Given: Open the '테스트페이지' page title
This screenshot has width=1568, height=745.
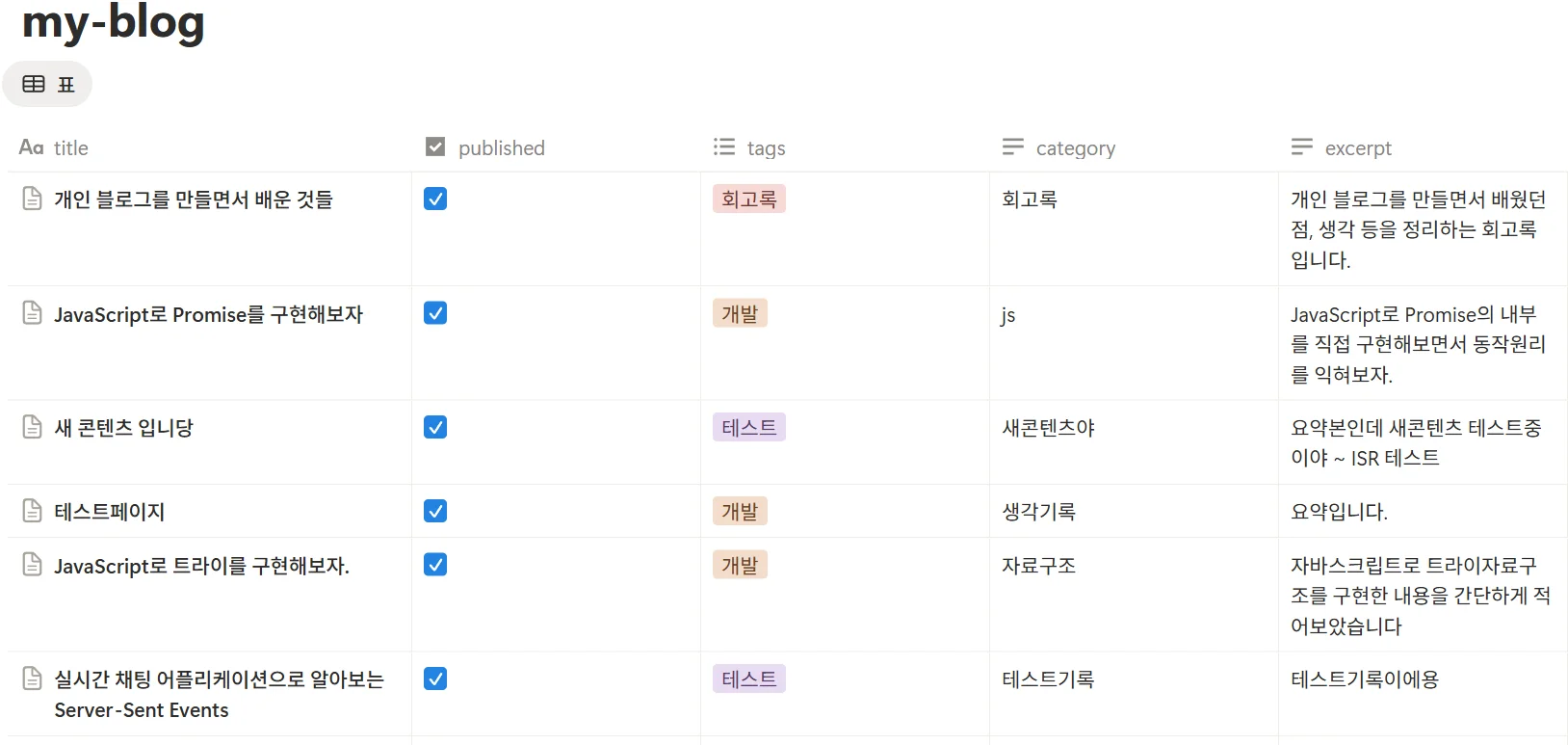Looking at the screenshot, I should click(110, 512).
